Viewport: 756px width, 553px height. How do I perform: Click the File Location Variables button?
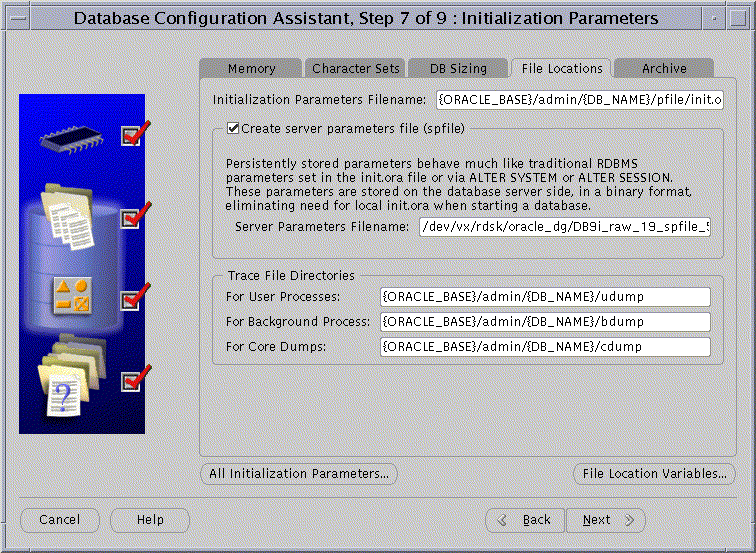coord(654,473)
